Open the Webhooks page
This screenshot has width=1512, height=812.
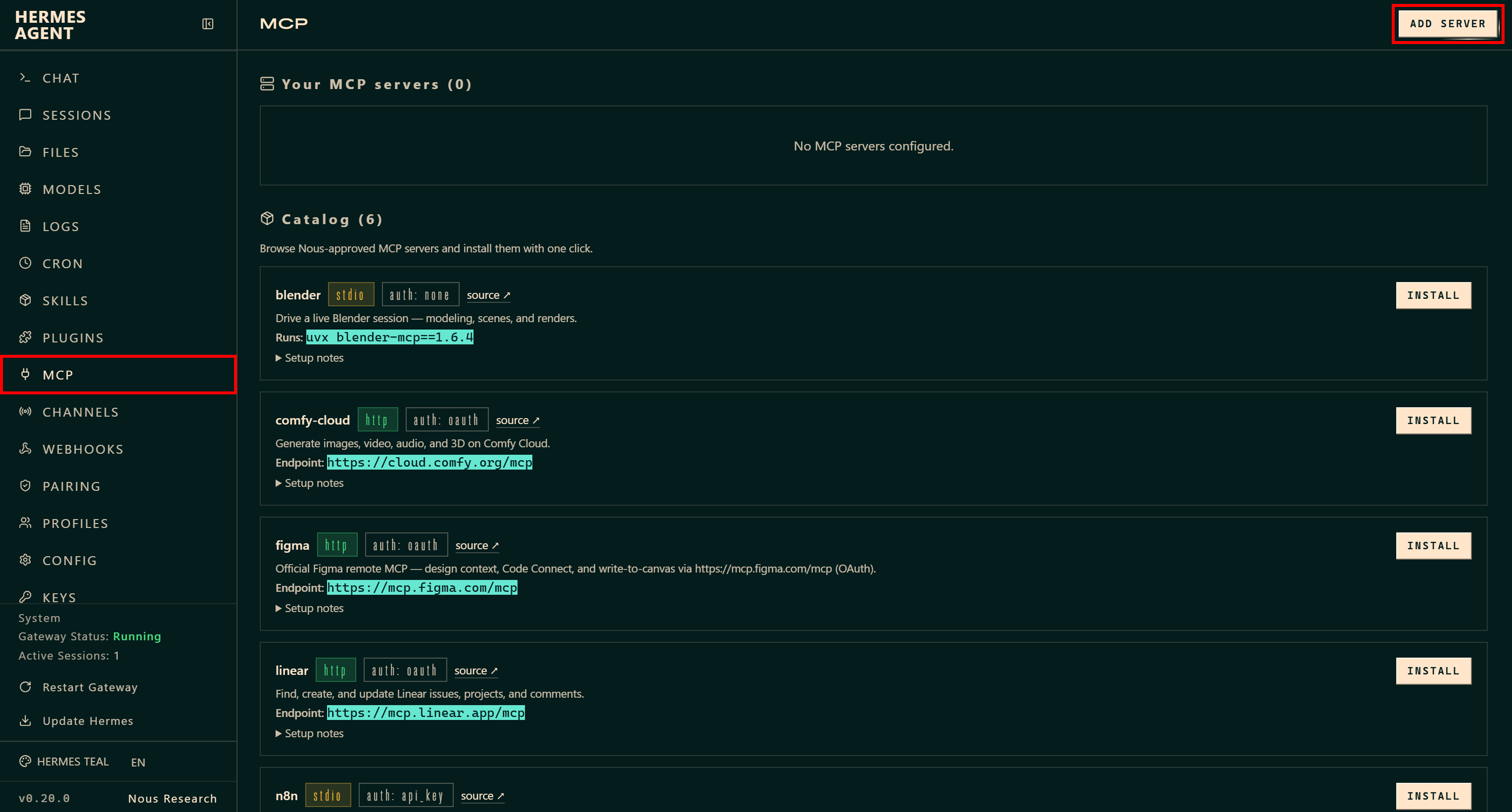click(118, 449)
